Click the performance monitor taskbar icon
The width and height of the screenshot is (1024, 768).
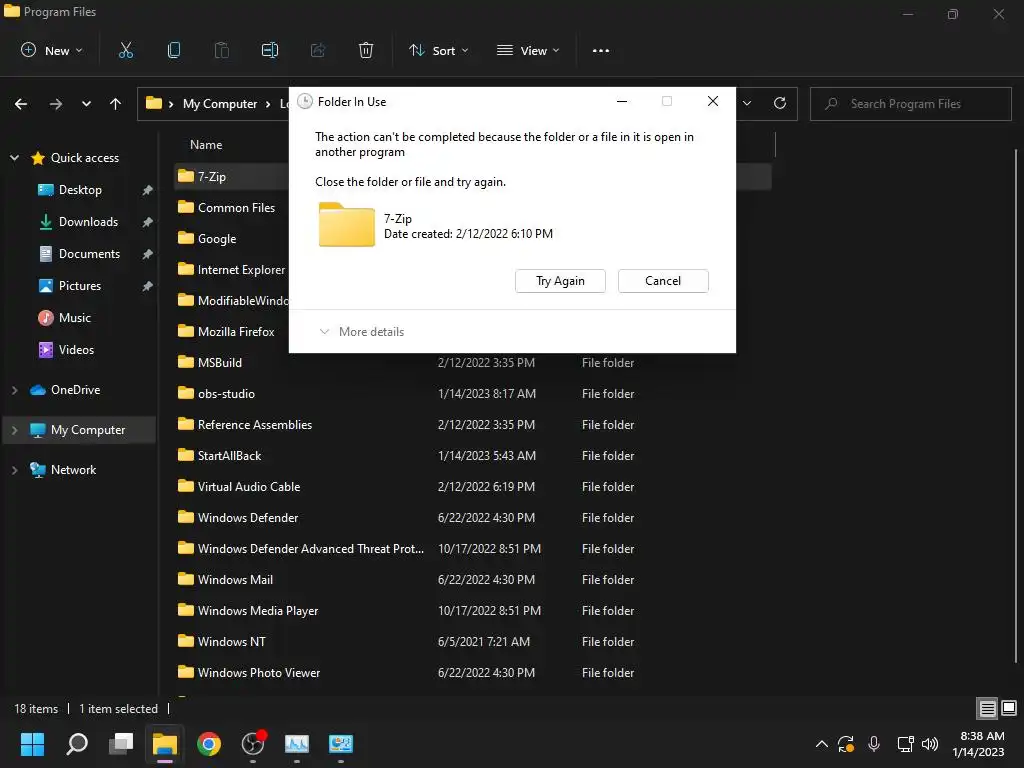pyautogui.click(x=296, y=744)
